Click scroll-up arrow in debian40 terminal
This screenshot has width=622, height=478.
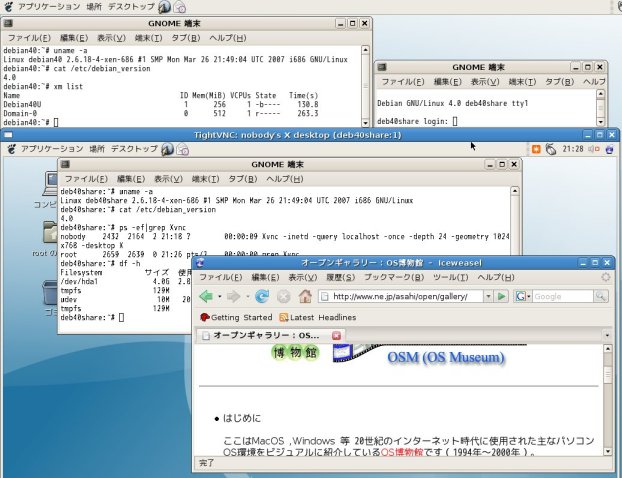pos(365,50)
